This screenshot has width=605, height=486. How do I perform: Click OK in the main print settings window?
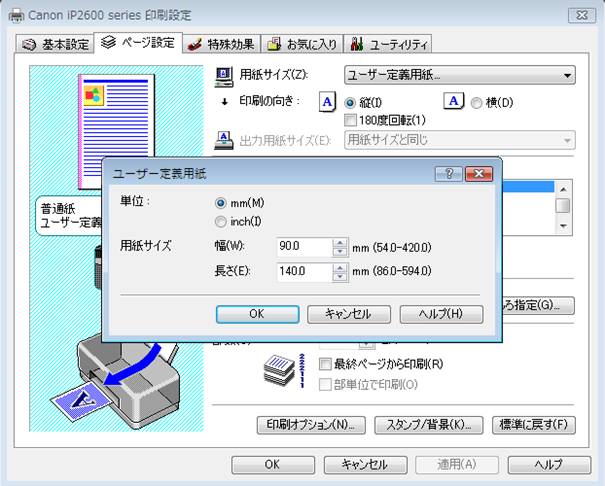(273, 465)
